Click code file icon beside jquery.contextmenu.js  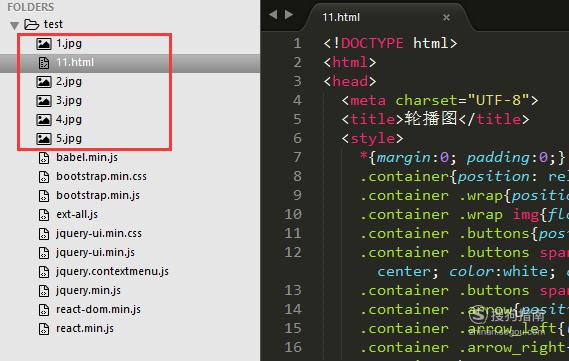pos(44,272)
